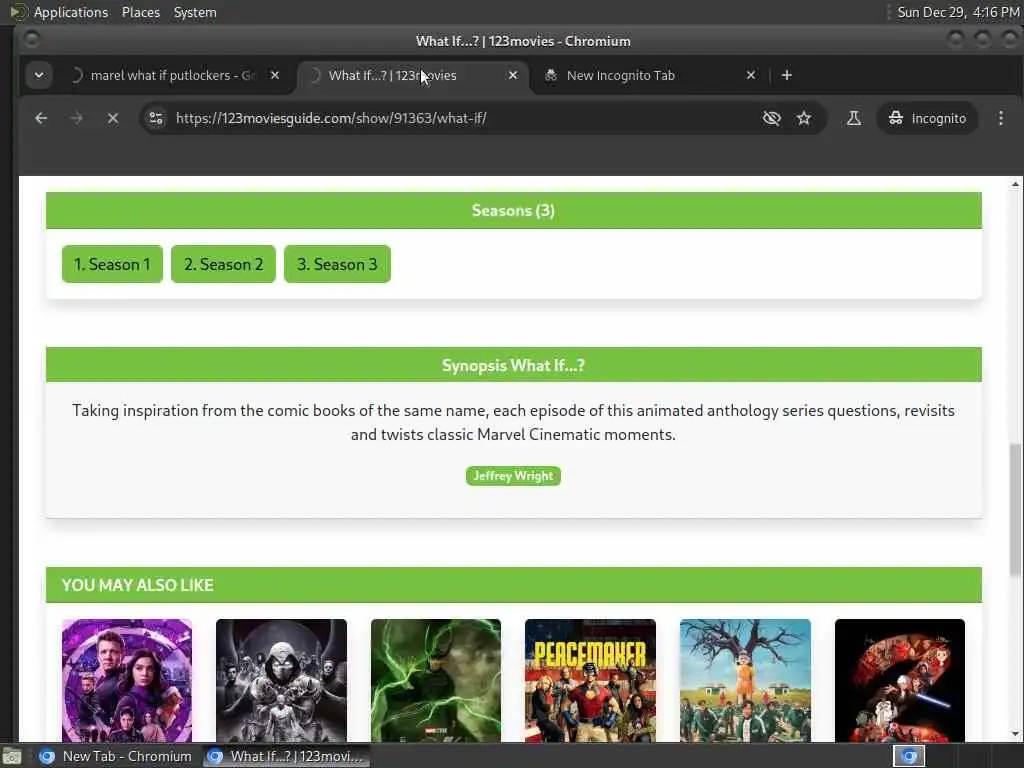The width and height of the screenshot is (1024, 768).
Task: Open the tab search dropdown arrow
Action: click(x=39, y=75)
